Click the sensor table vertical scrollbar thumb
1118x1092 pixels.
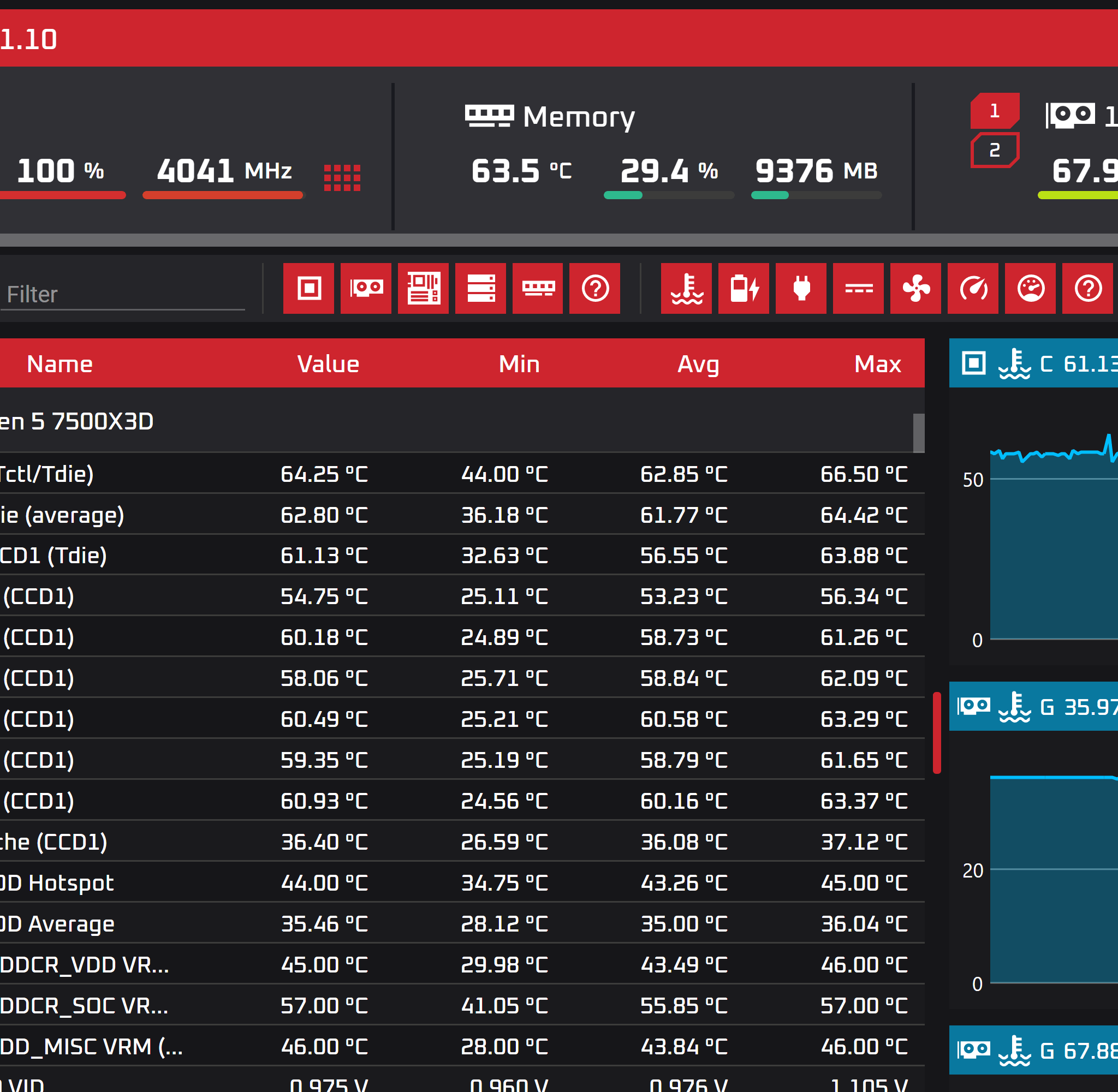(918, 433)
